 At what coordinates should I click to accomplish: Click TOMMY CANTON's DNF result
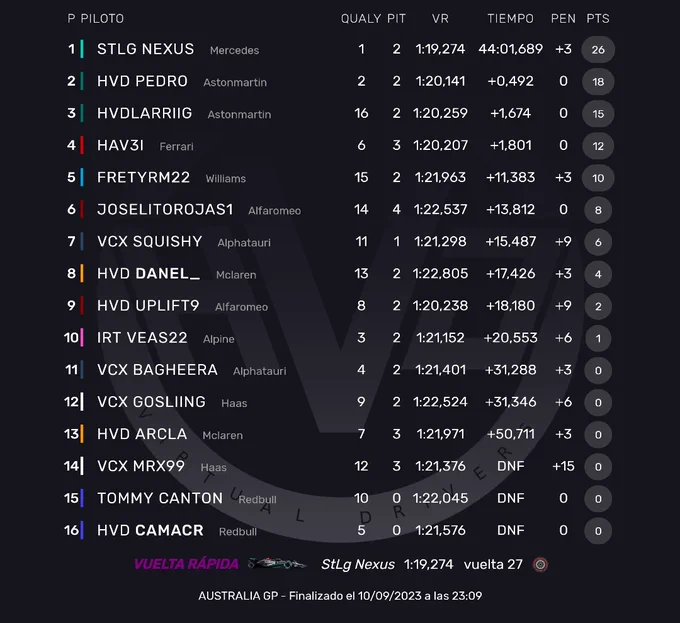pyautogui.click(x=510, y=498)
